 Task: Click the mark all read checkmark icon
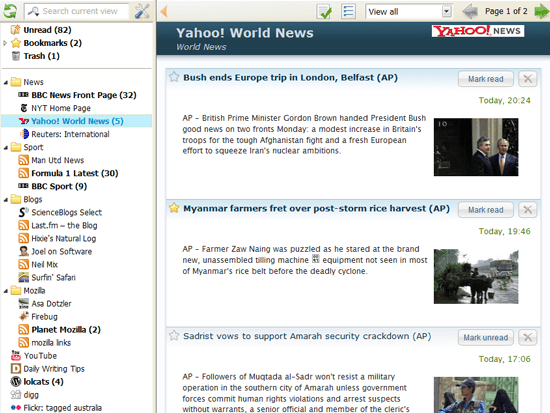click(x=324, y=12)
